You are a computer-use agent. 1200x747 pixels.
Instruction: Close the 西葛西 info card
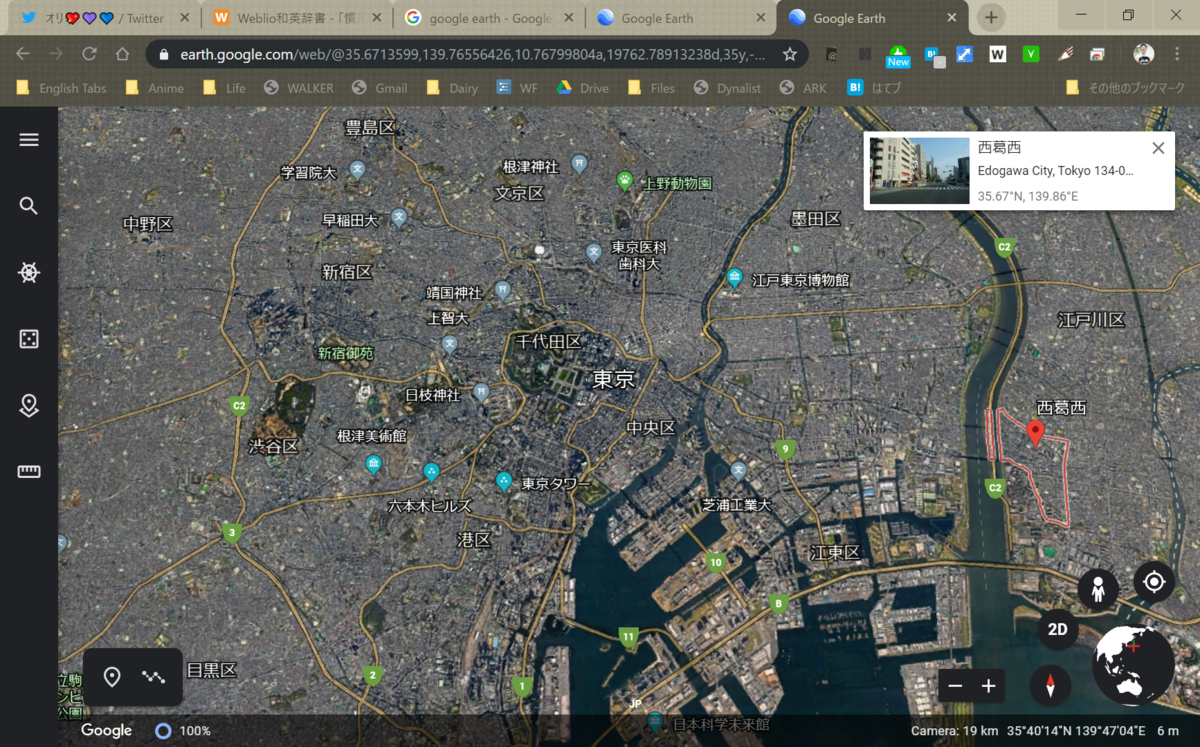pyautogui.click(x=1158, y=148)
